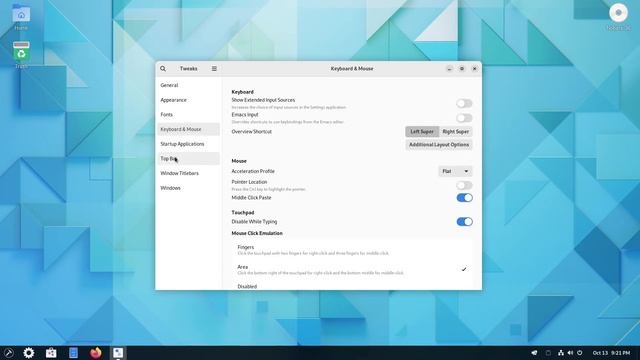The height and width of the screenshot is (360, 640).
Task: Turn on the Pointer Location switch
Action: (x=464, y=185)
